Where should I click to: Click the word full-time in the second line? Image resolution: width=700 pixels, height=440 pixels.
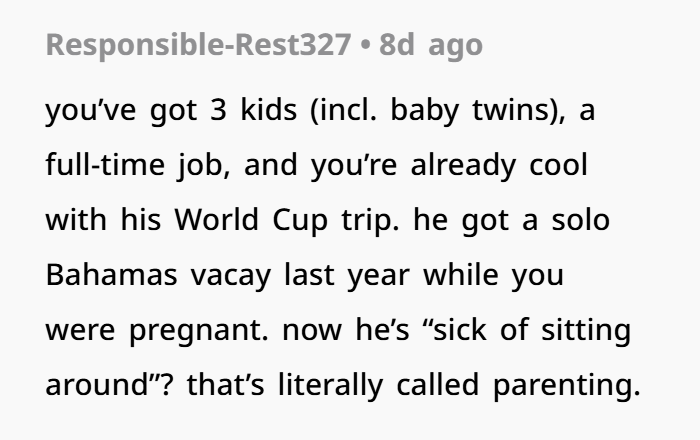(105, 165)
